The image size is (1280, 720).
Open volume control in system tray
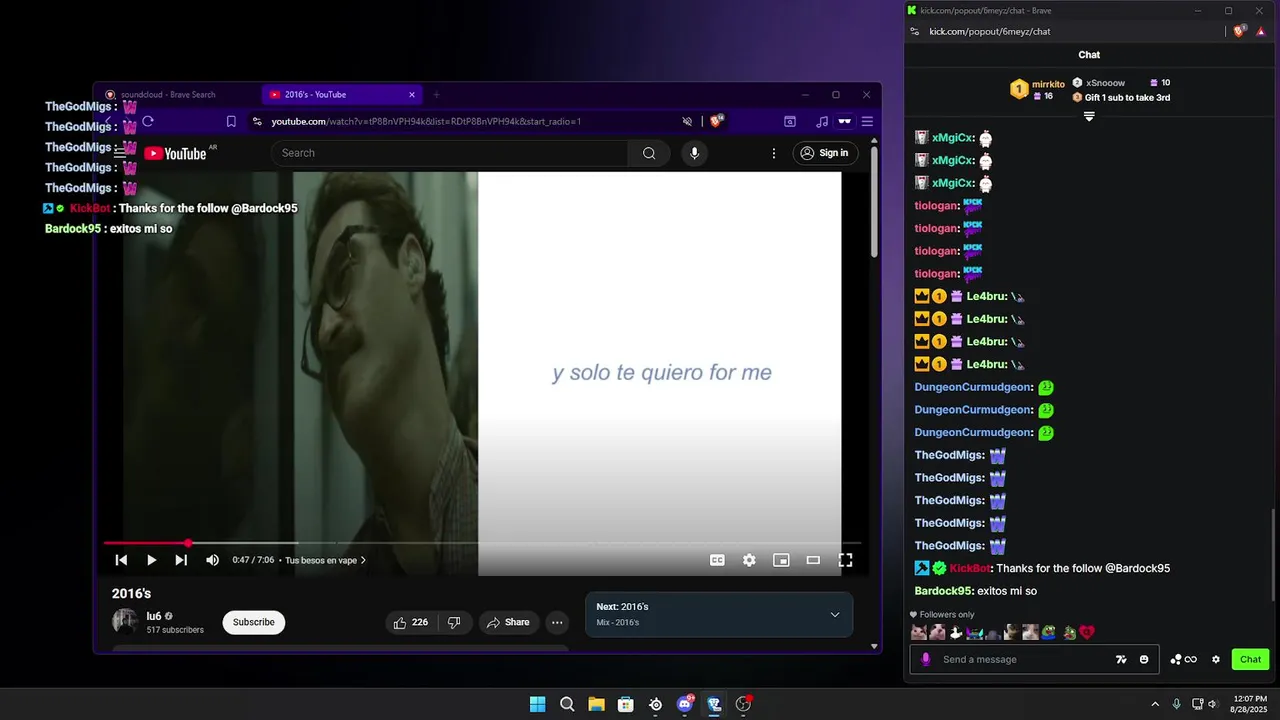(1212, 704)
